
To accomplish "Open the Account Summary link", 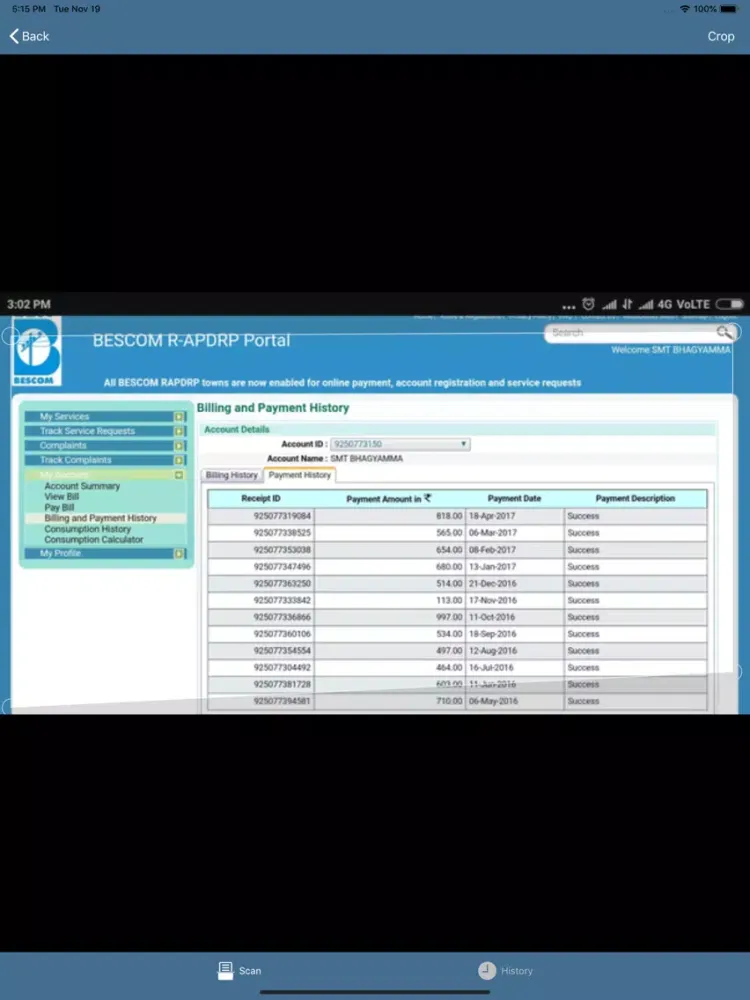I will click(82, 486).
